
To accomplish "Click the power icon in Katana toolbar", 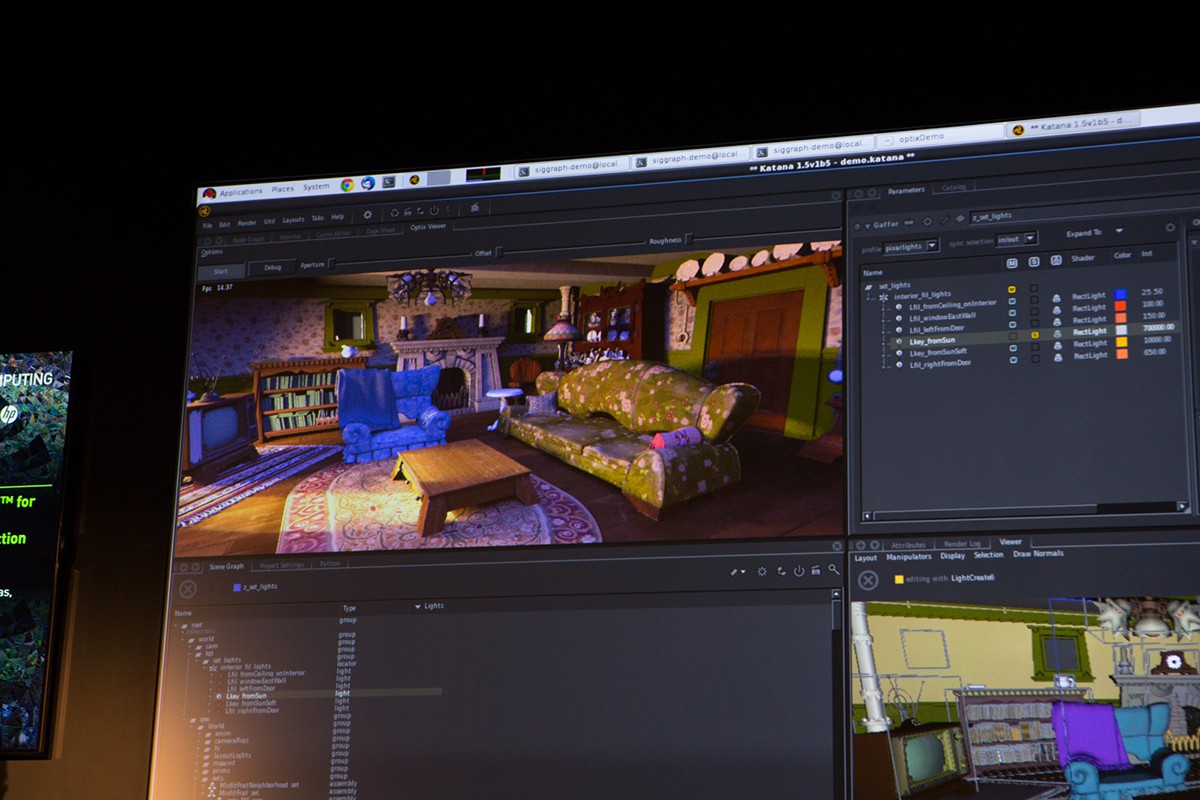I will 434,210.
